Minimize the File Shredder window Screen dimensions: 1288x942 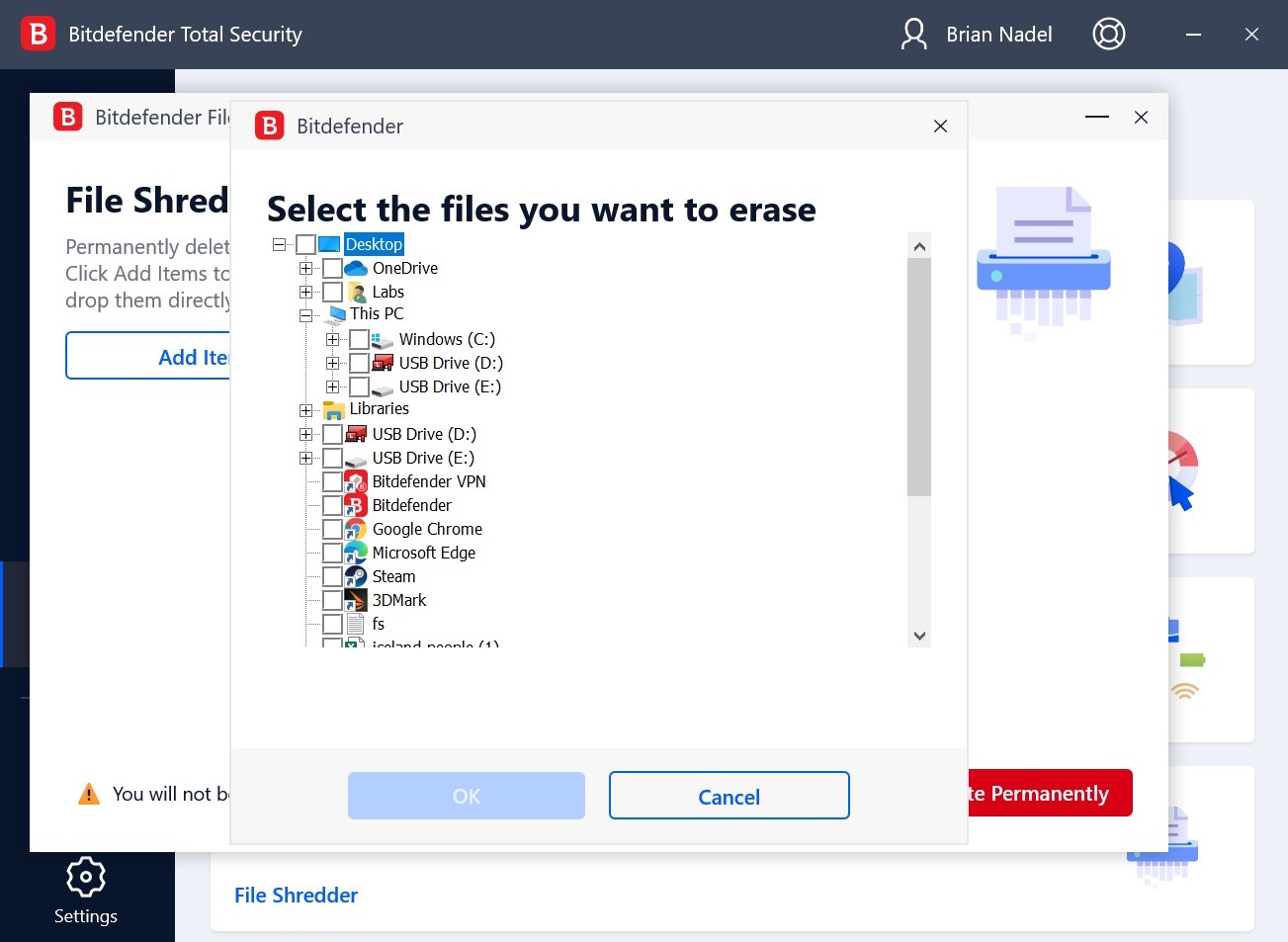1097,117
